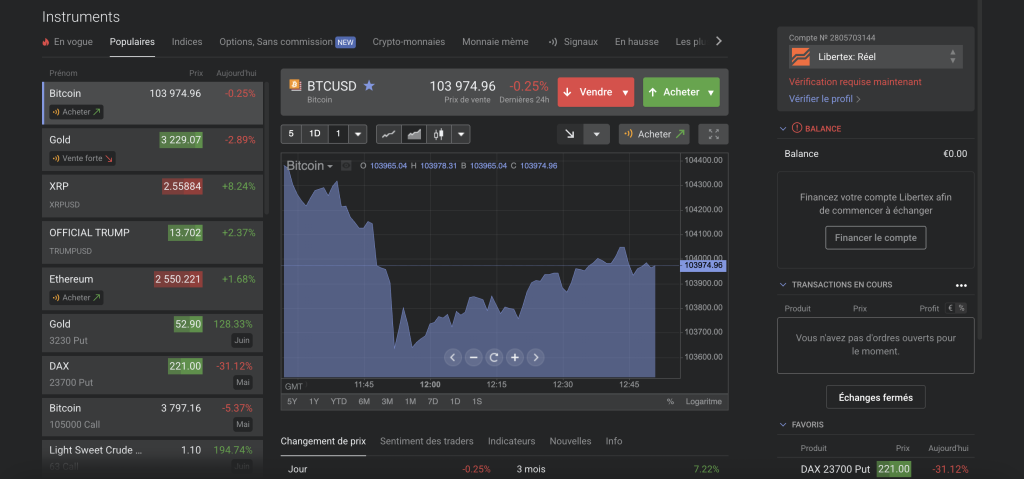The height and width of the screenshot is (479, 1024).
Task: Switch to the Crypto-monnaies tab
Action: [x=409, y=42]
